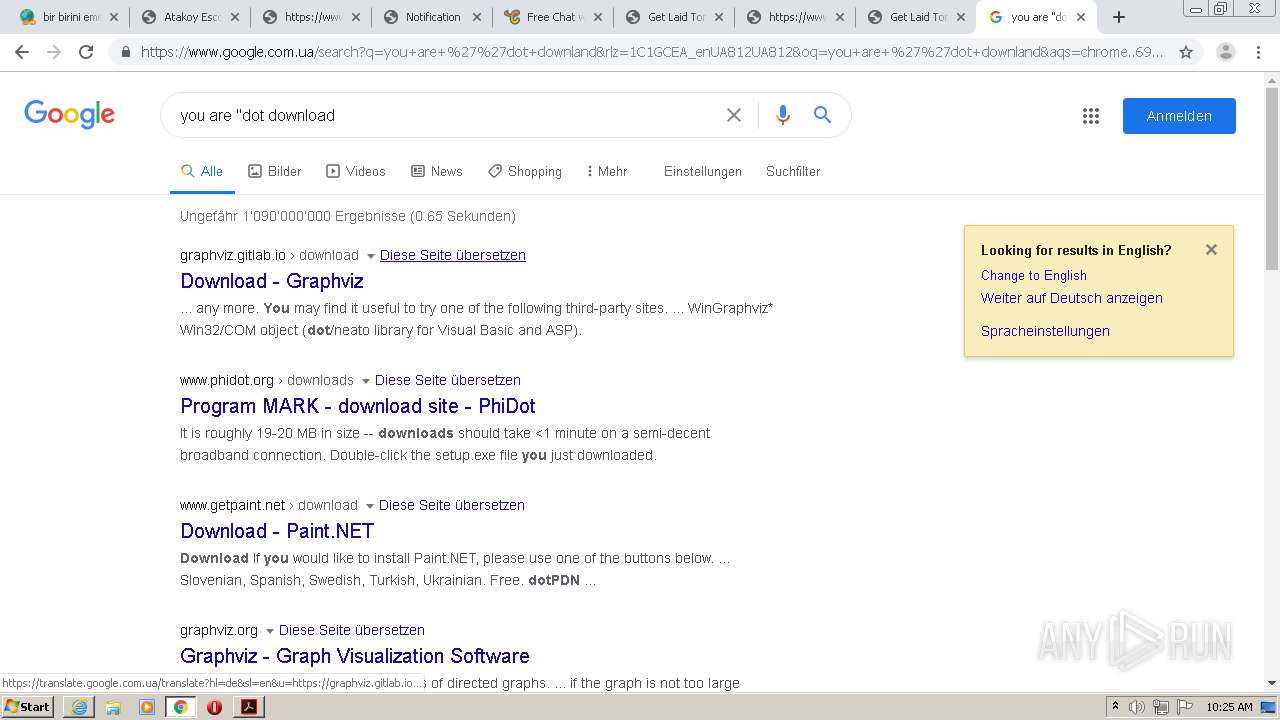Expand the Mehr menu

tap(607, 171)
